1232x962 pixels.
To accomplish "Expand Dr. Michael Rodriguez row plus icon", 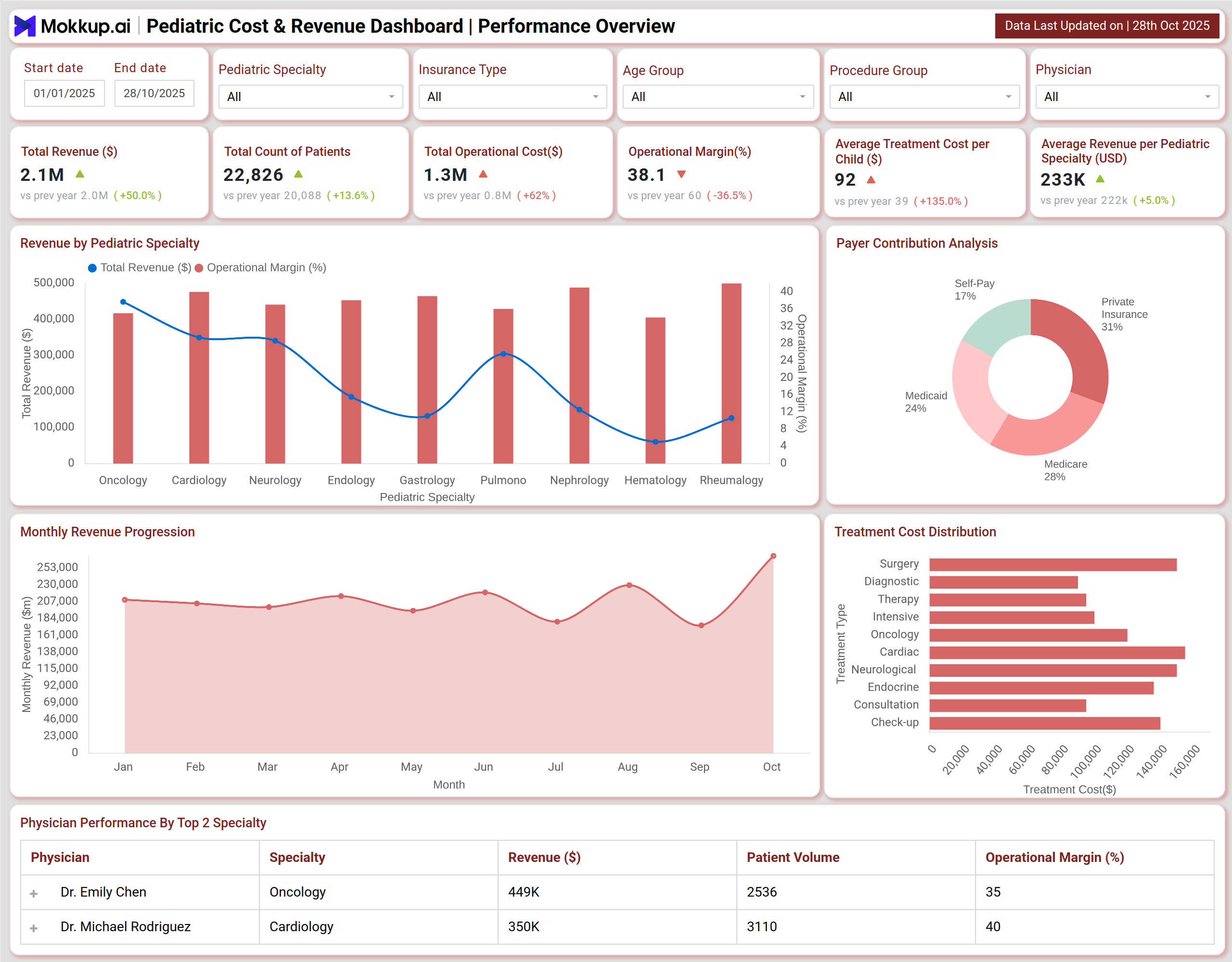I will click(34, 927).
